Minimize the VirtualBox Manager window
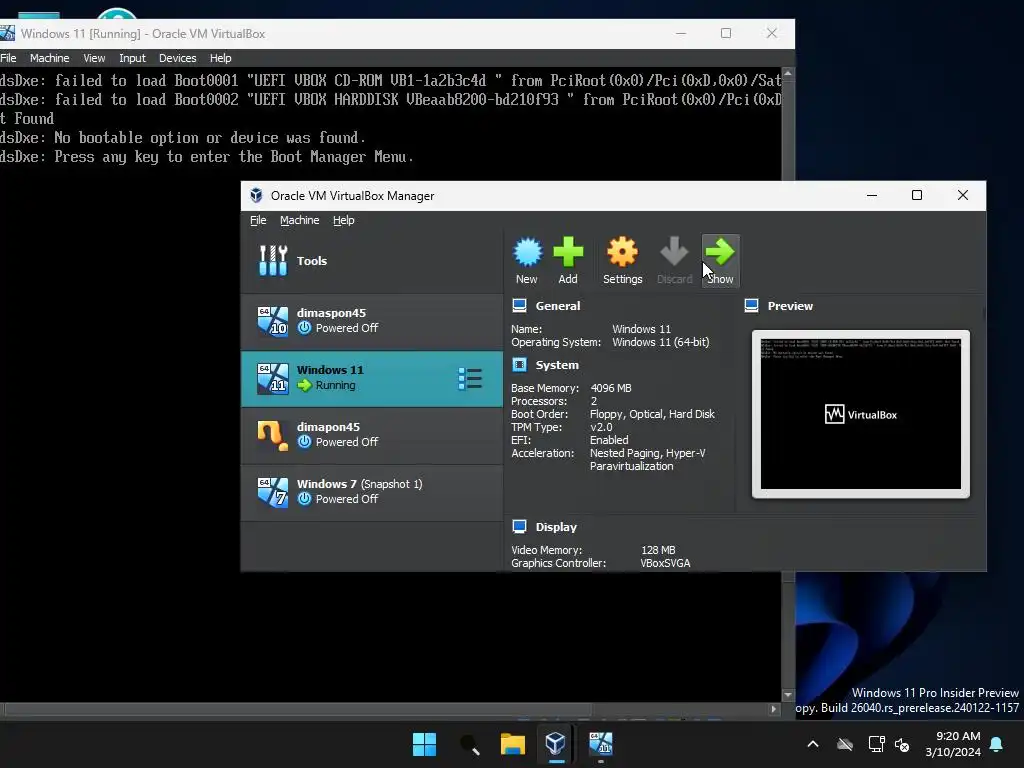 pyautogui.click(x=872, y=195)
